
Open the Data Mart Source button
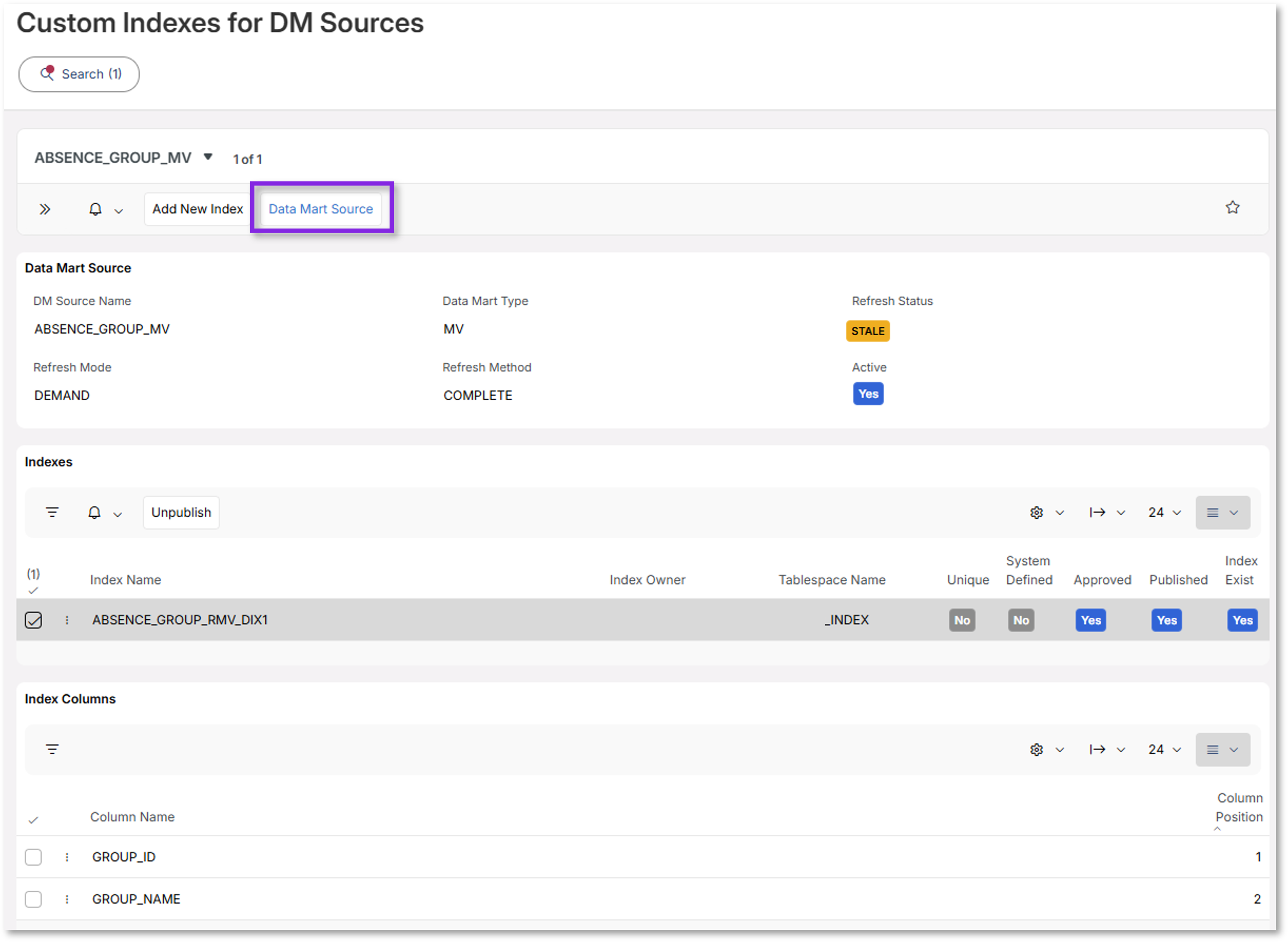[x=321, y=209]
